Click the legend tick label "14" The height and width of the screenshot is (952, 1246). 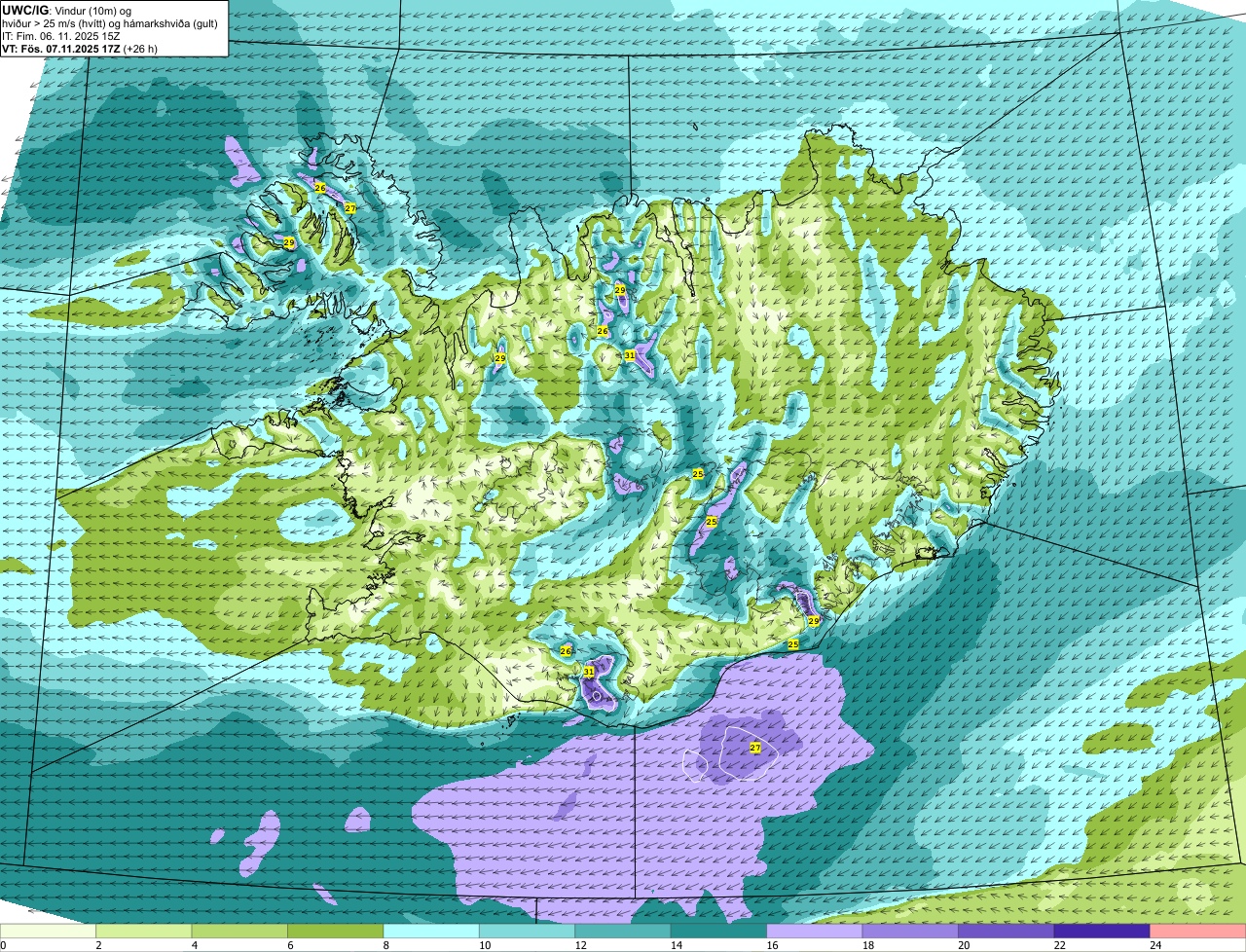point(676,945)
